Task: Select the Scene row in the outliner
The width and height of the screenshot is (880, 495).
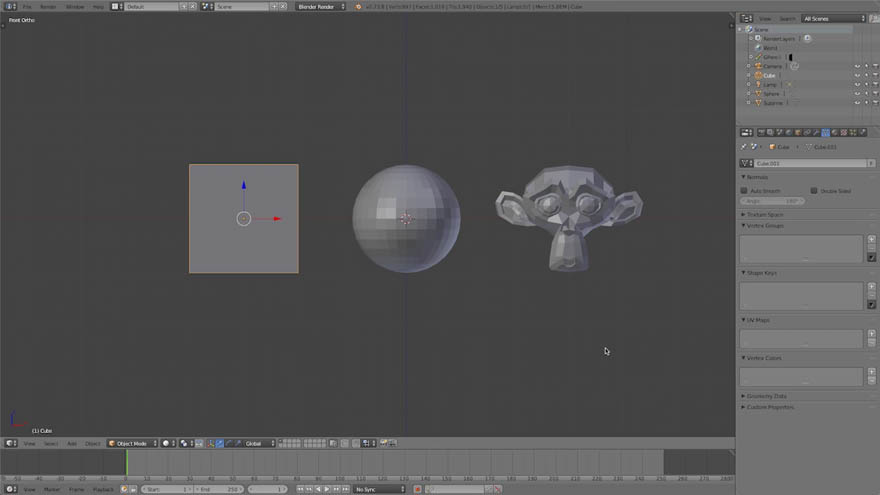Action: click(x=796, y=29)
